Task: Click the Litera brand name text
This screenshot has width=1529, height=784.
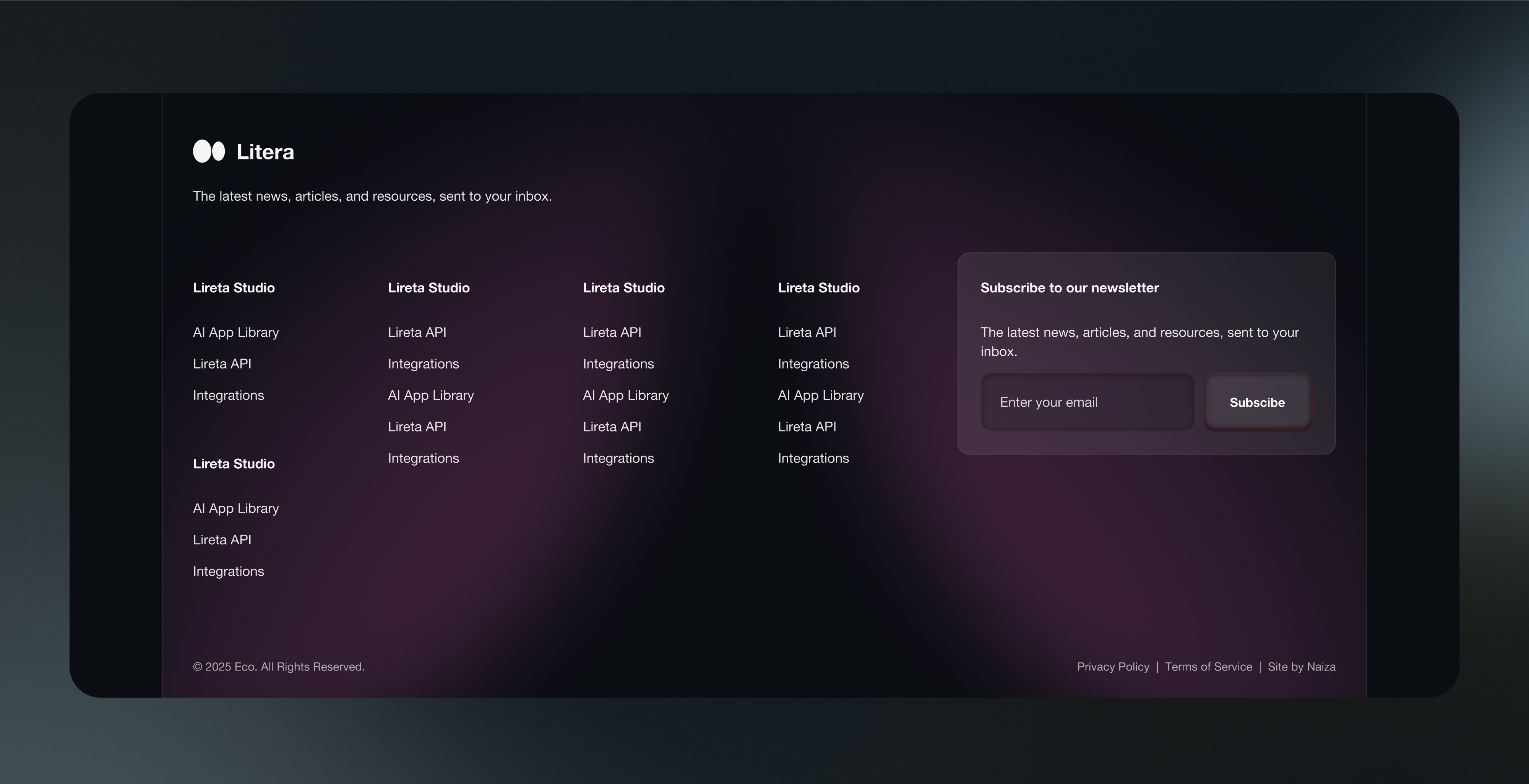Action: pos(265,152)
